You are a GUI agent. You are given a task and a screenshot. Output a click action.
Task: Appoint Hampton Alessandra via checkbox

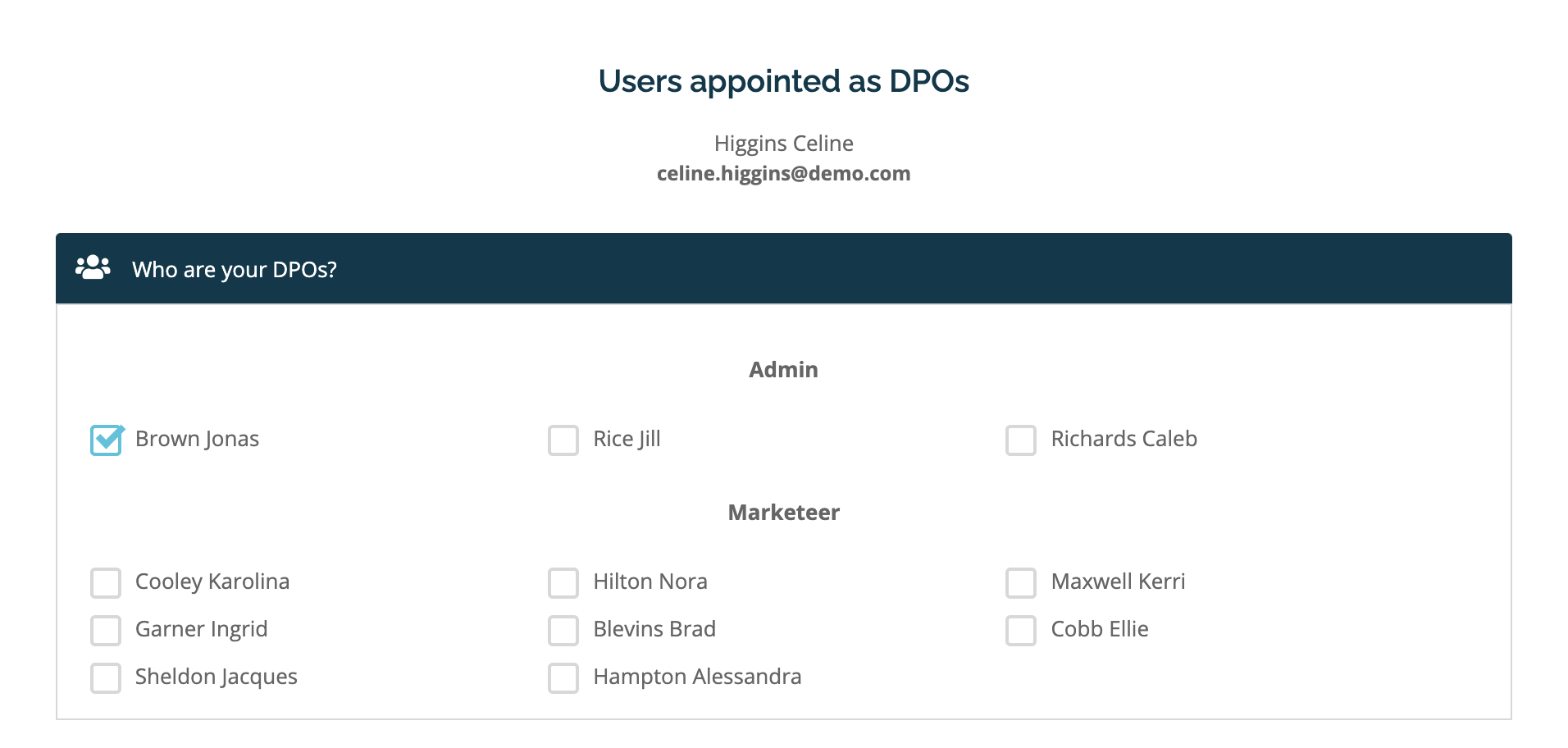pos(563,678)
